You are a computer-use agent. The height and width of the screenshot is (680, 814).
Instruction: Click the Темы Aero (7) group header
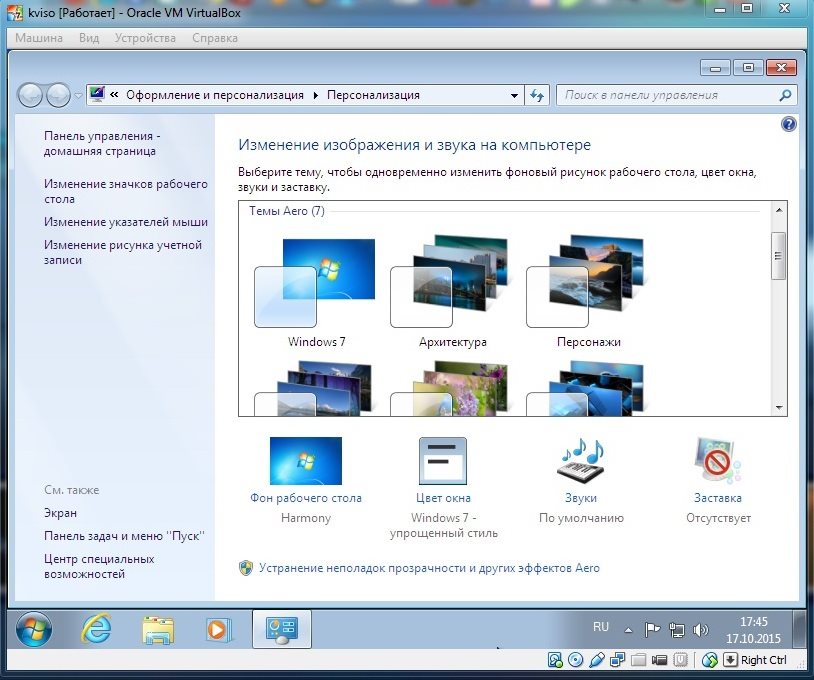coord(287,211)
